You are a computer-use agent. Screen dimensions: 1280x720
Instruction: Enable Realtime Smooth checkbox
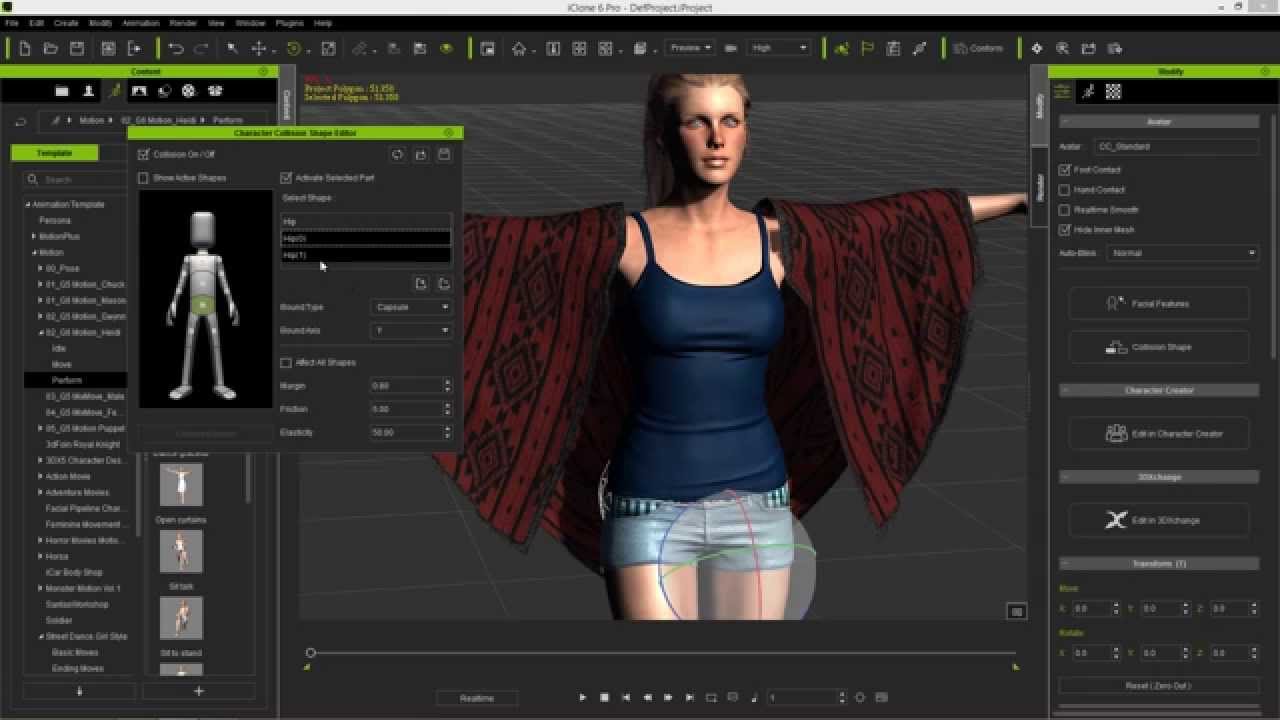point(1065,210)
